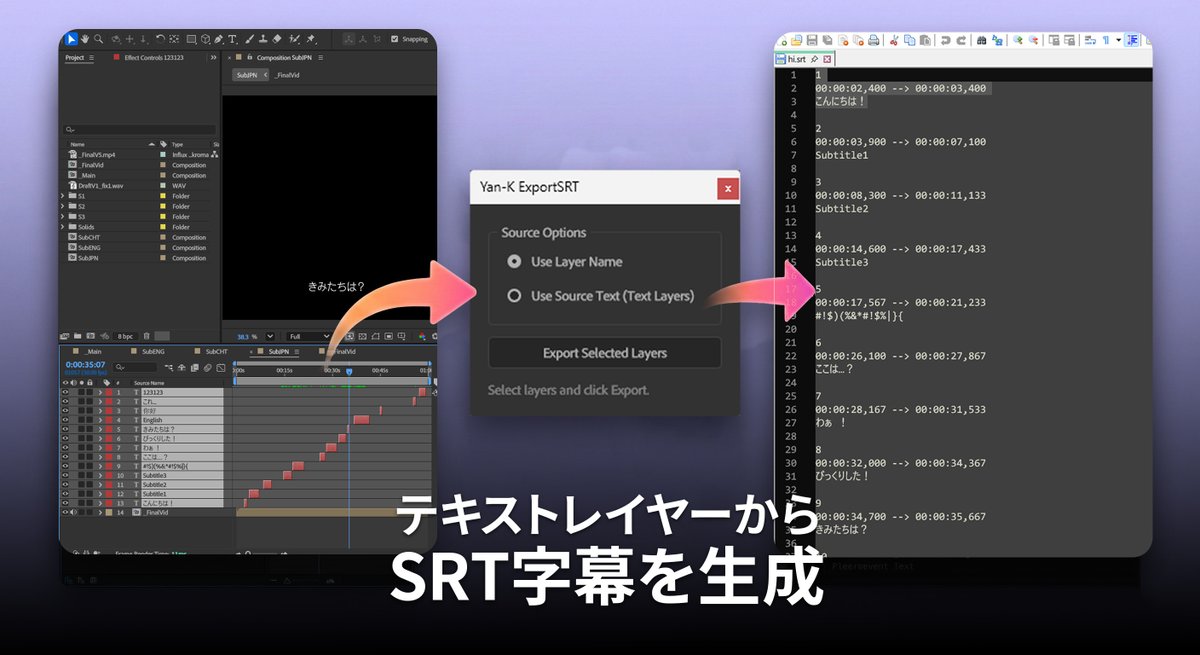Switch to the SubENG timeline tab
Screen dimensions: 1200x655
click(x=152, y=352)
